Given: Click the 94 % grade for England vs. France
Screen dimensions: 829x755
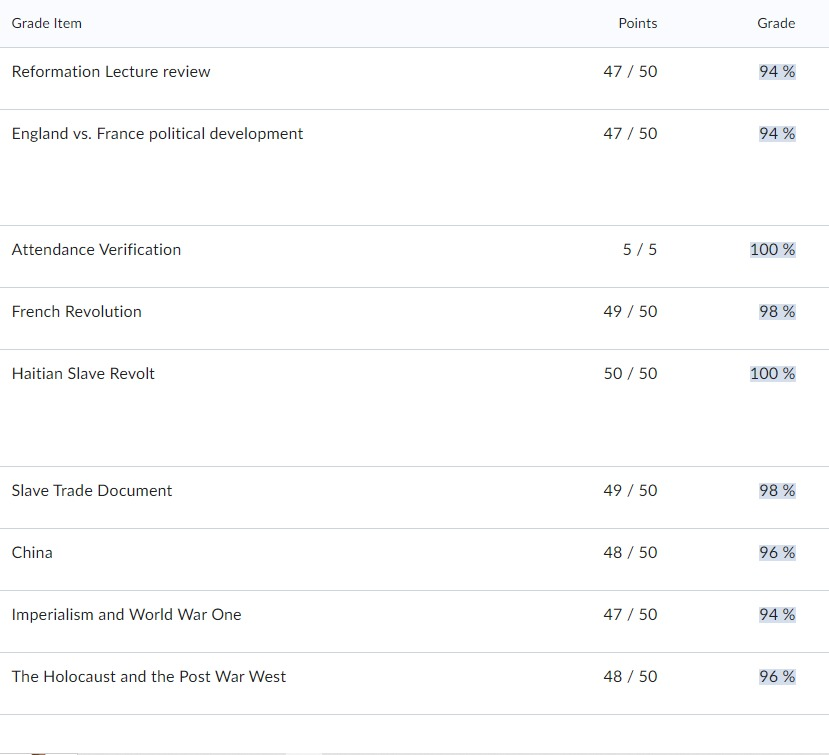Looking at the screenshot, I should click(777, 133).
